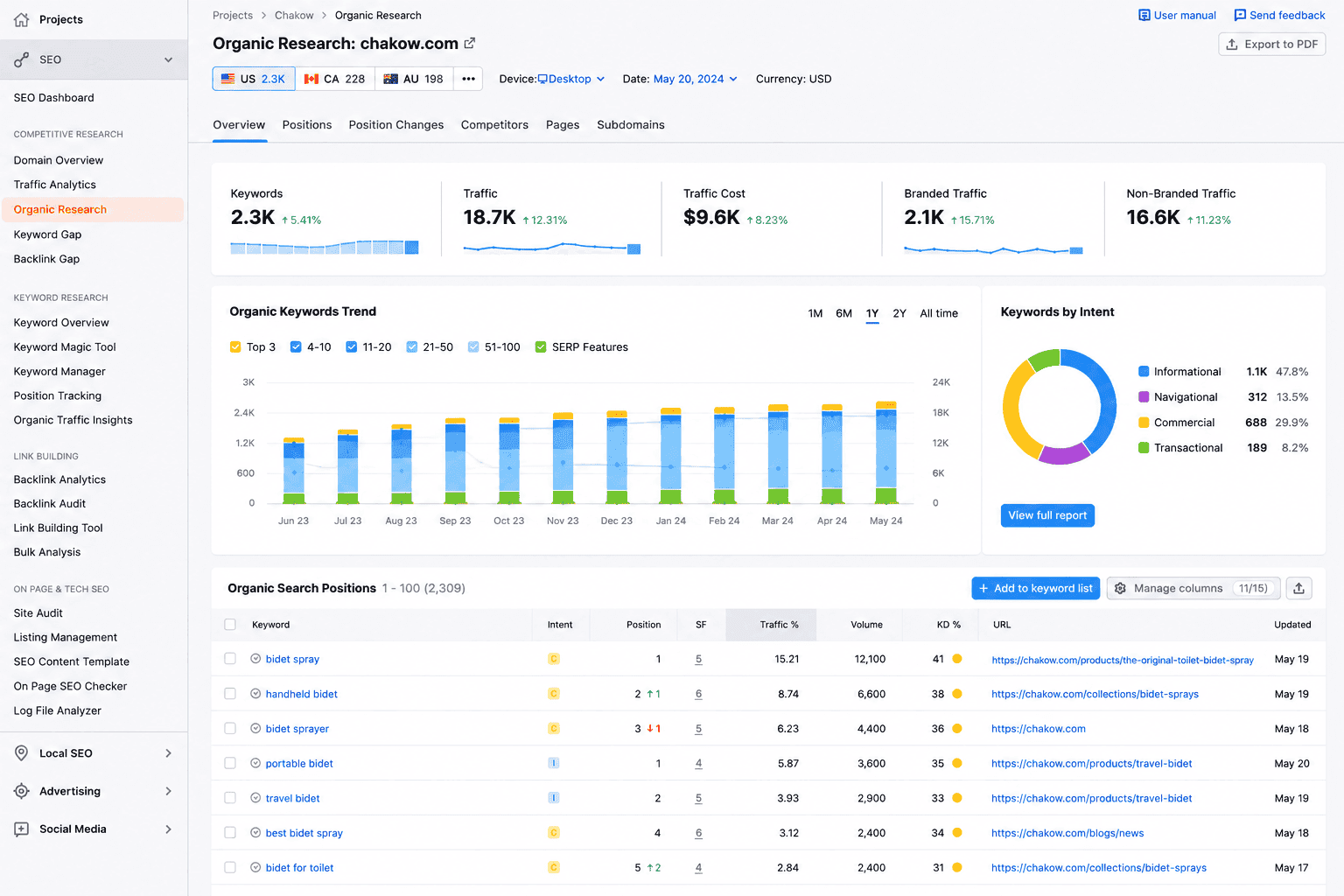Click the three-dots more countries button
Image resolution: width=1344 pixels, height=896 pixels.
coord(469,79)
